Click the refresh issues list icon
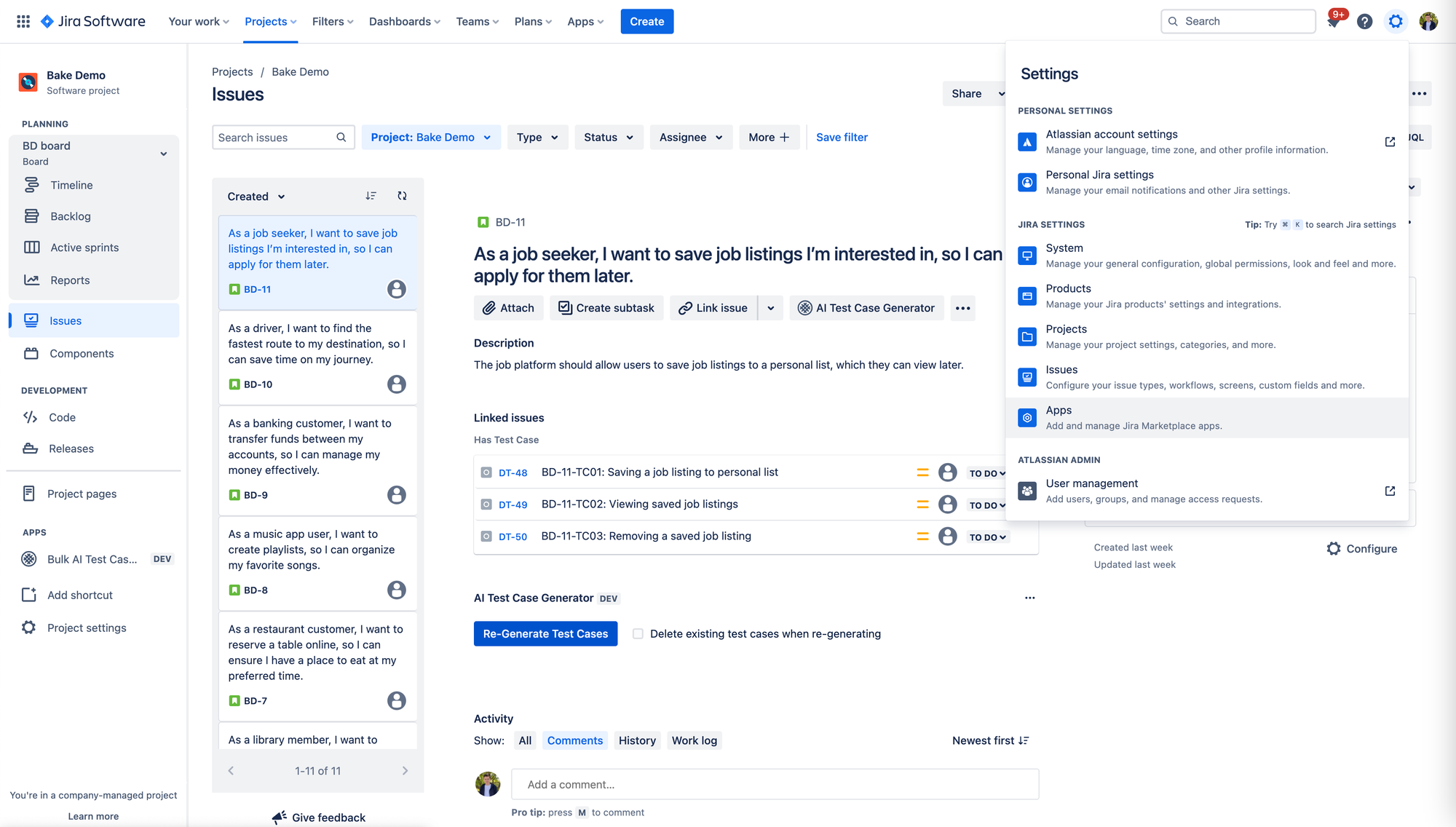The width and height of the screenshot is (1456, 827). click(402, 196)
